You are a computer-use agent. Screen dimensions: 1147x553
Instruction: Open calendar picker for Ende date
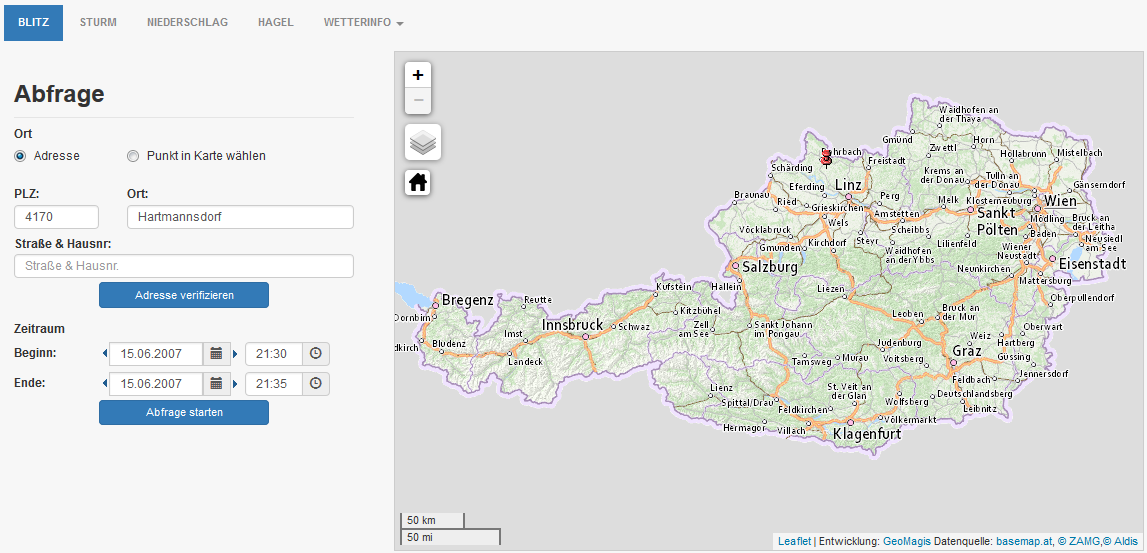216,384
